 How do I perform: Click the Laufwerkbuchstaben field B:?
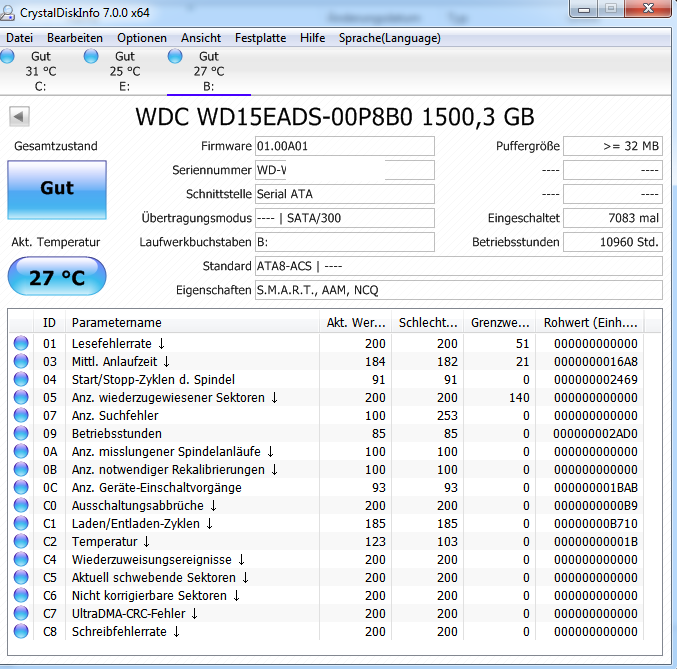coord(345,242)
